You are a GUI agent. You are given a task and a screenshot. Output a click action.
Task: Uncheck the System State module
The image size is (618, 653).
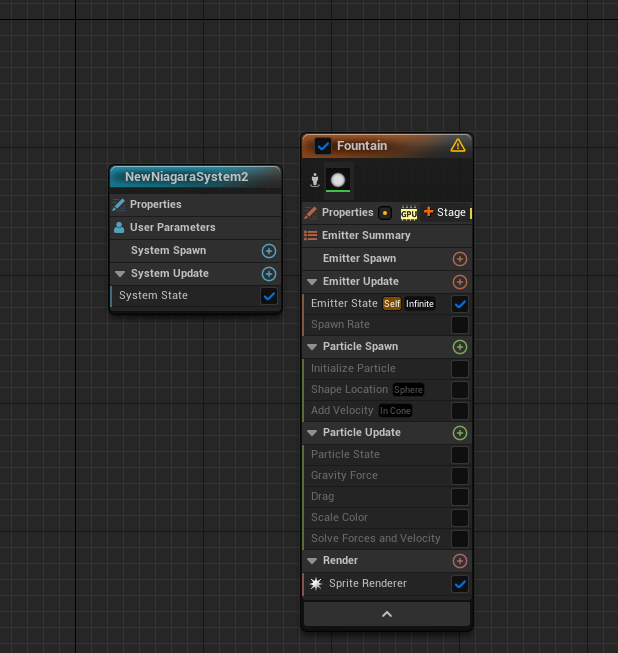point(269,296)
